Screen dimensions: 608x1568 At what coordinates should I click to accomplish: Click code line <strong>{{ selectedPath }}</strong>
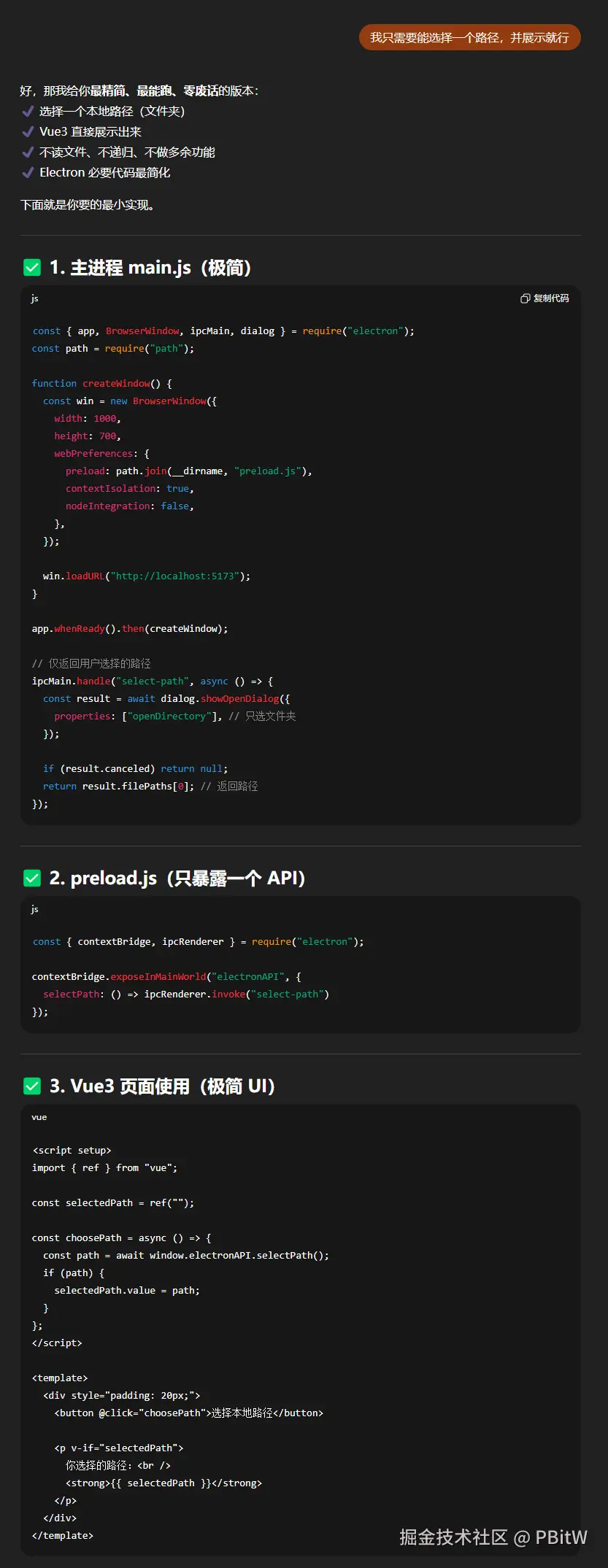[163, 1483]
